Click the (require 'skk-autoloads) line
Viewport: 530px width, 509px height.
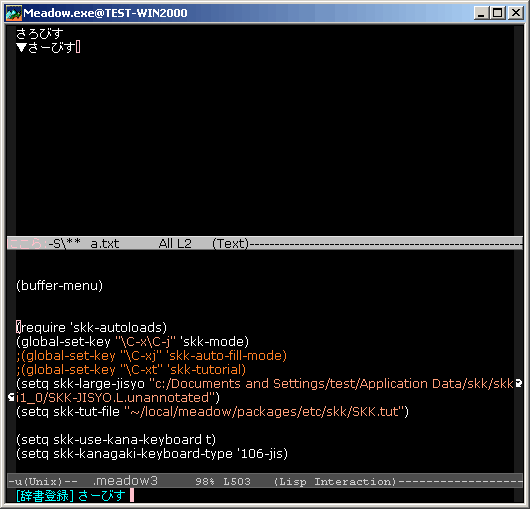point(92,328)
